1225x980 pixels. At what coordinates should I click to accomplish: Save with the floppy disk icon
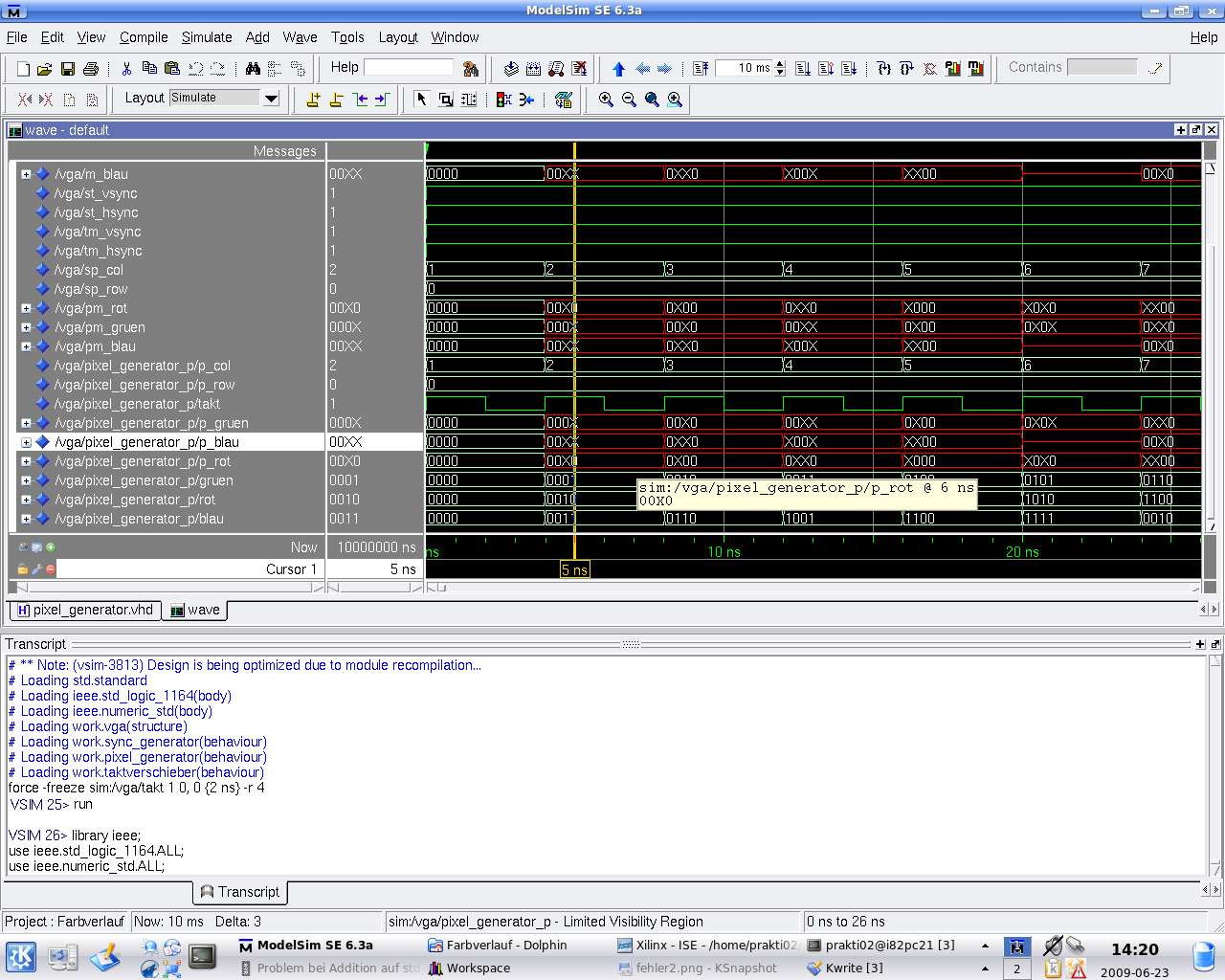(67, 69)
